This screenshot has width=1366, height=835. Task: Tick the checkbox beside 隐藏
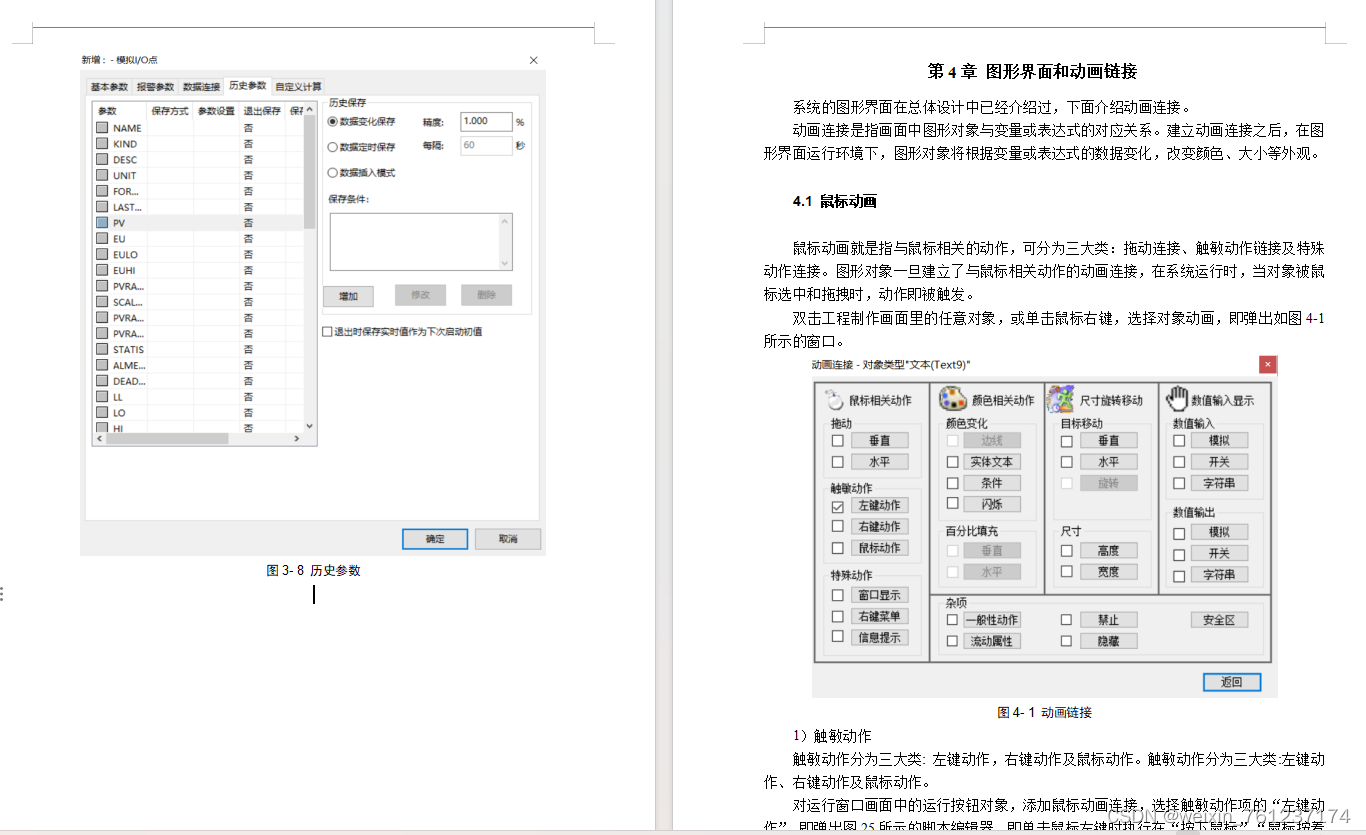tap(1067, 641)
